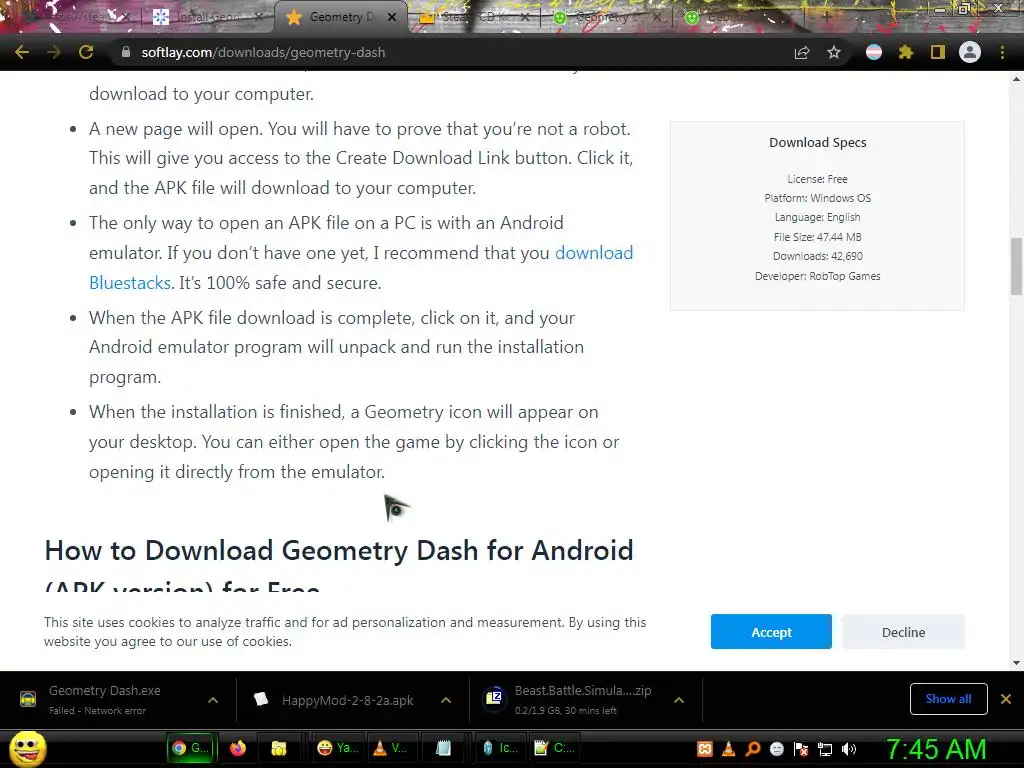Expand options for Geometry Dash.exe download
This screenshot has width=1024, height=768.
(x=213, y=700)
